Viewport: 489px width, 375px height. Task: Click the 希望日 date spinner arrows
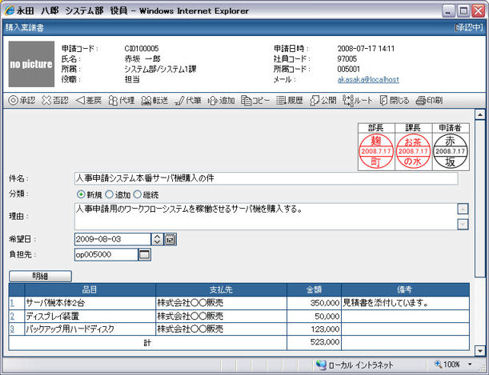(157, 239)
